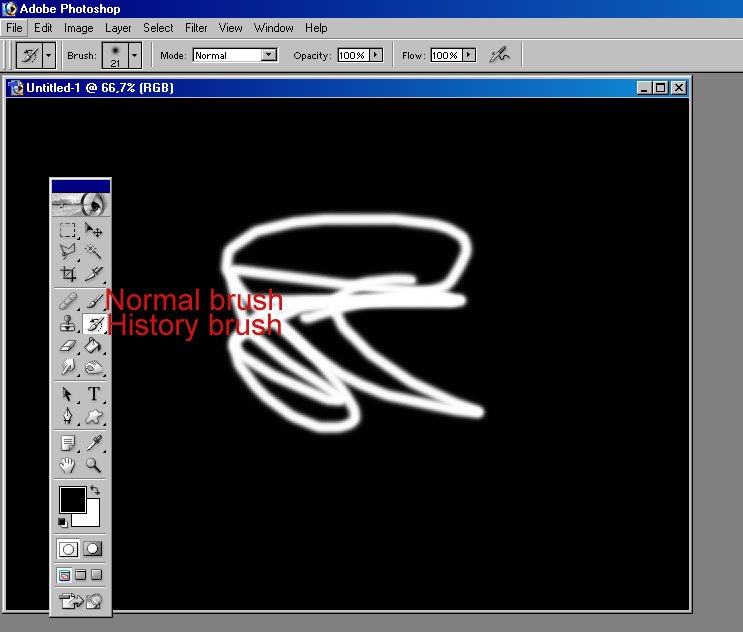Image resolution: width=743 pixels, height=632 pixels.
Task: Enable the airbrush option in options bar
Action: tap(499, 55)
